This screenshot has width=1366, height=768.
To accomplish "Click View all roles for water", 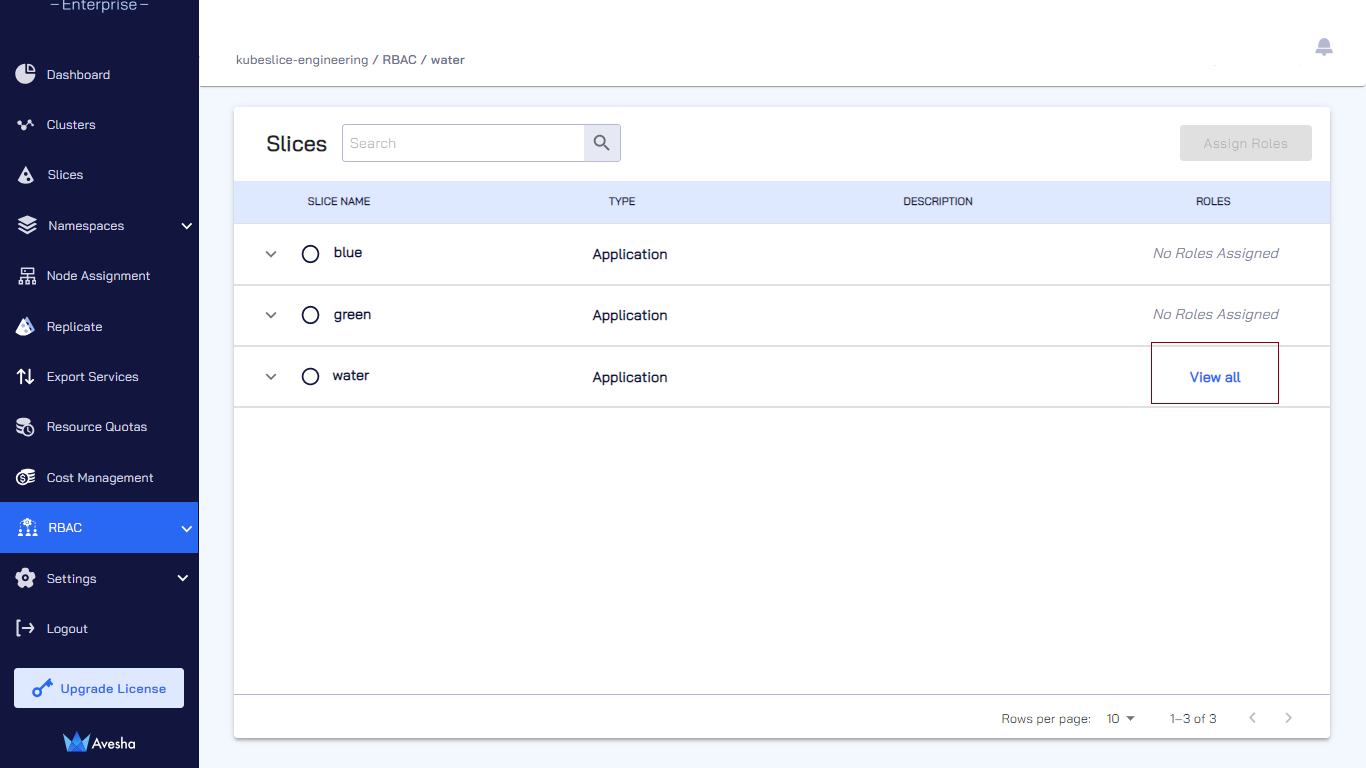I will click(x=1215, y=377).
